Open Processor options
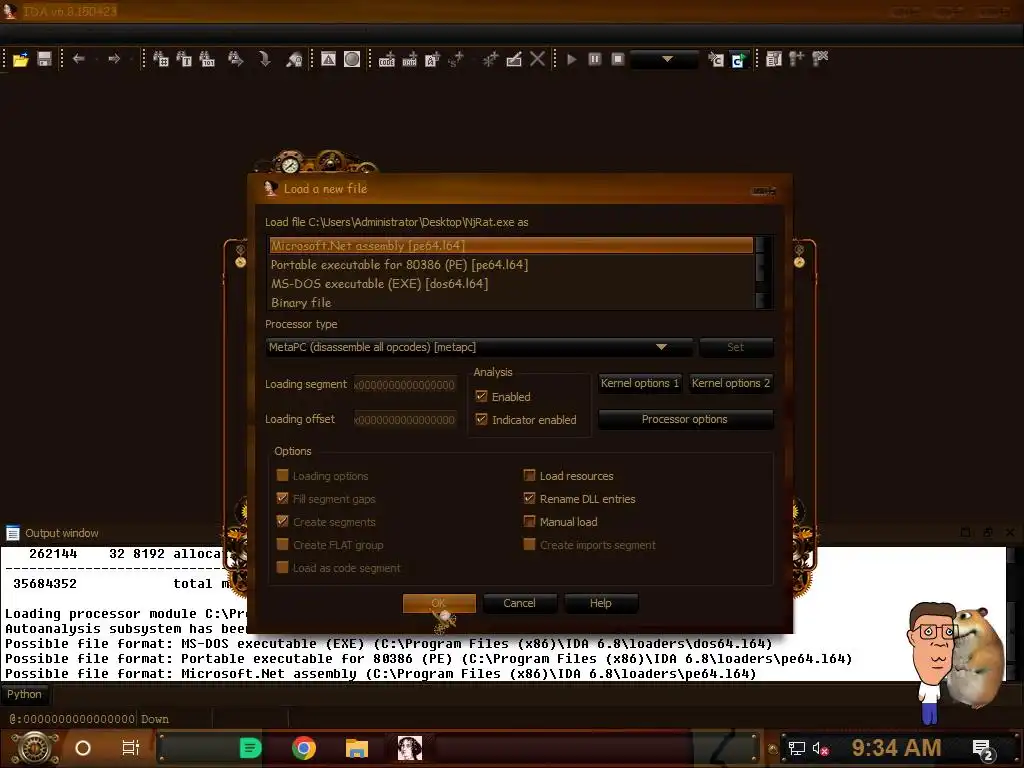This screenshot has width=1024, height=768. point(685,419)
